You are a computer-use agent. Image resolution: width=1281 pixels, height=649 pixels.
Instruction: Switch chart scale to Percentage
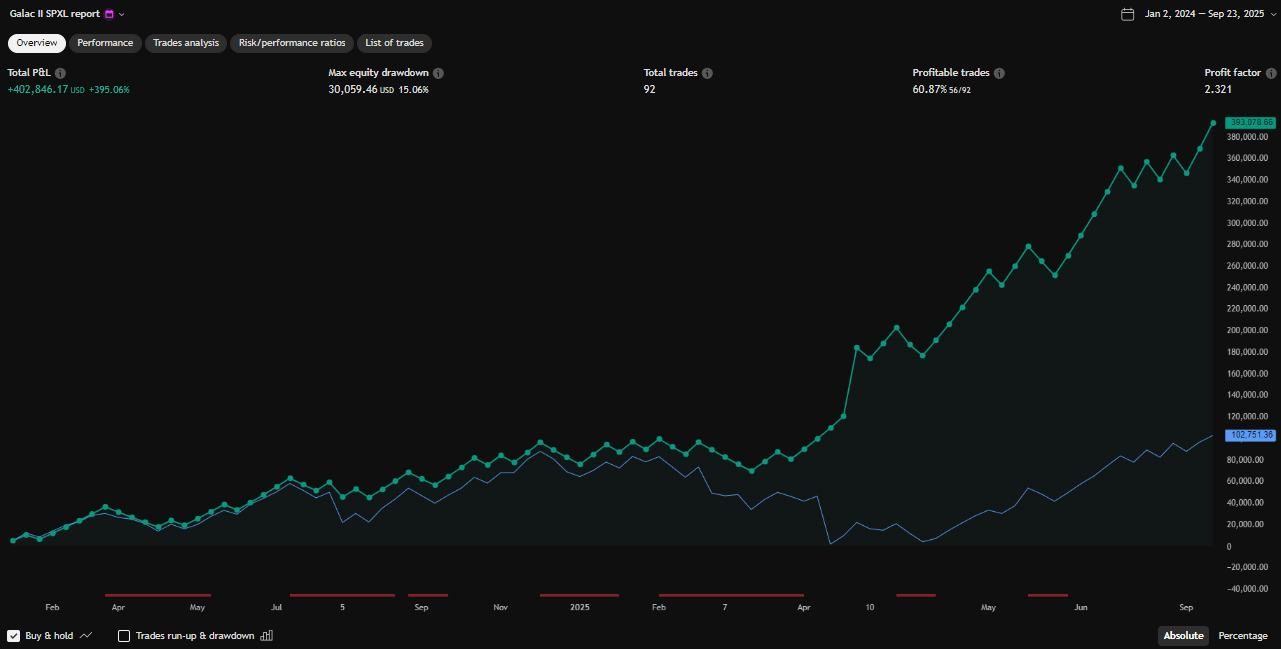1242,636
